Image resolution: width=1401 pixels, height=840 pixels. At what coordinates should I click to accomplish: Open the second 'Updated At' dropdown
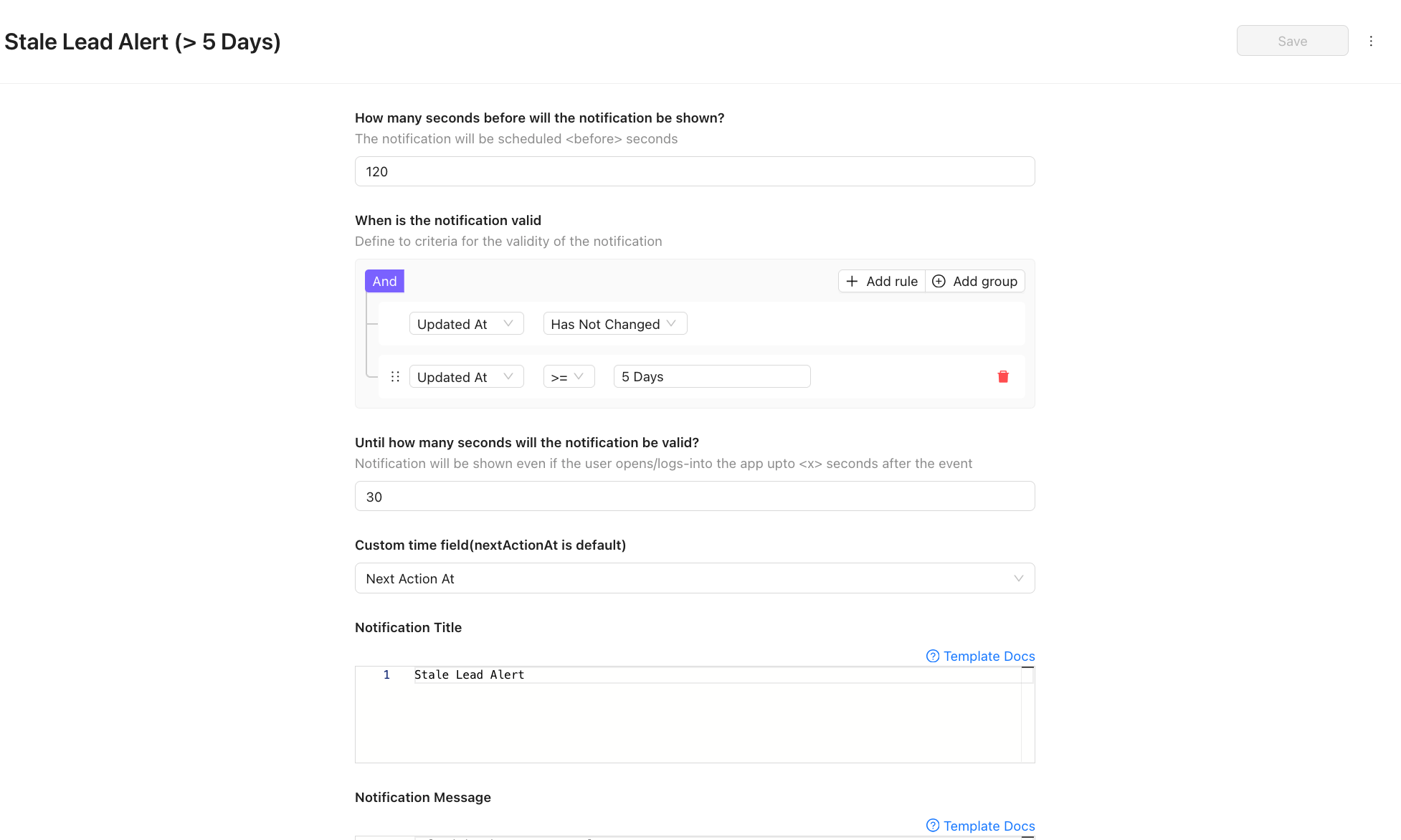(x=465, y=376)
